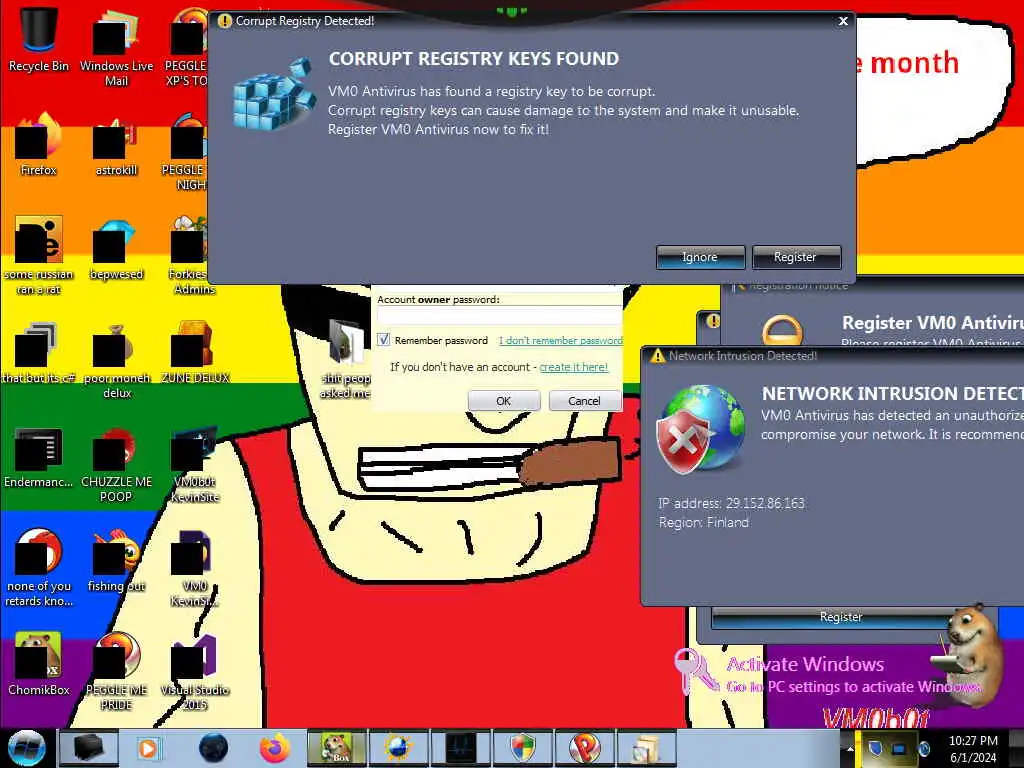Click the network monitor tray icon

pos(899,748)
